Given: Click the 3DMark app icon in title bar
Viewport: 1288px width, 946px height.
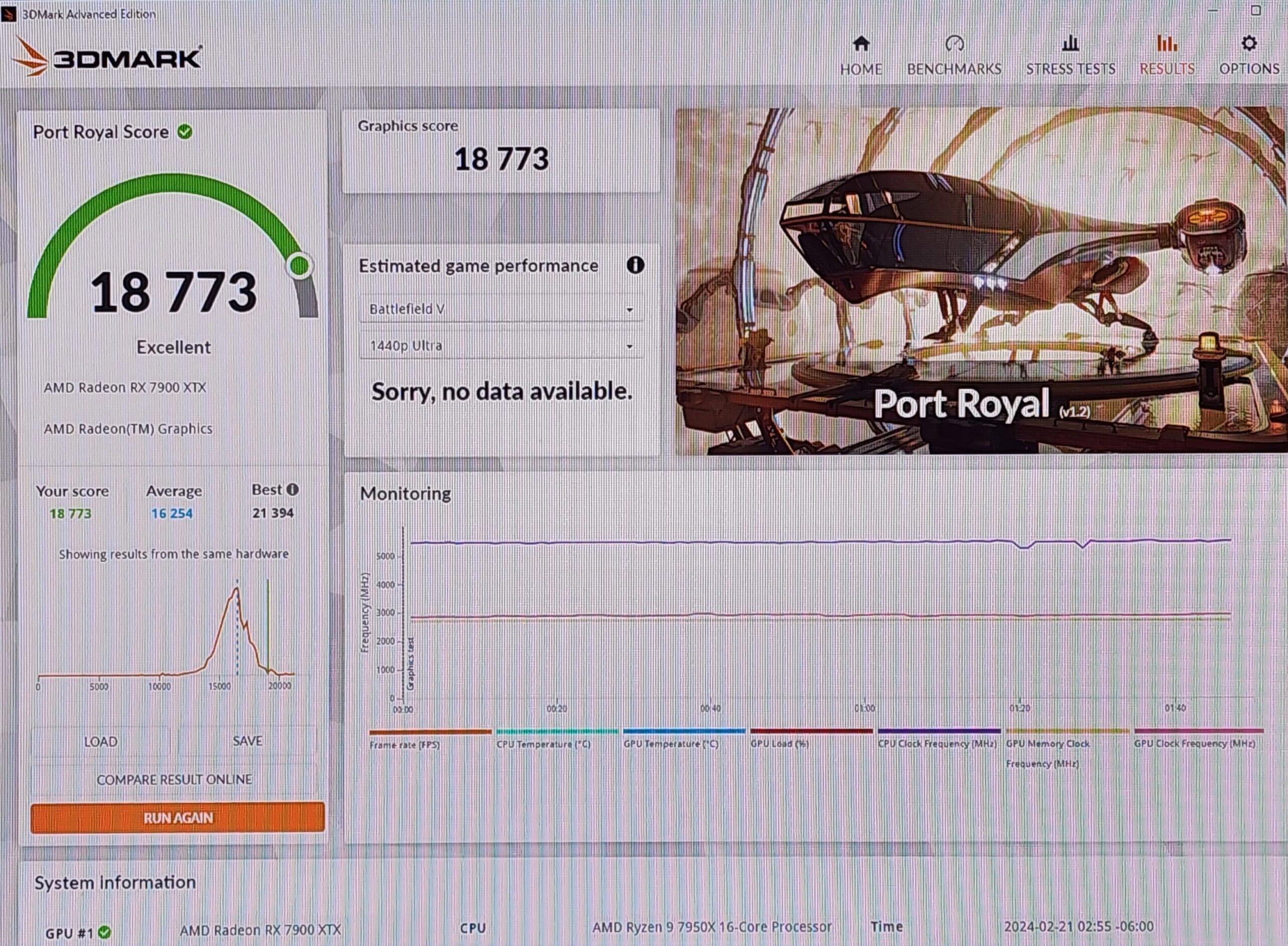Looking at the screenshot, I should pyautogui.click(x=9, y=14).
